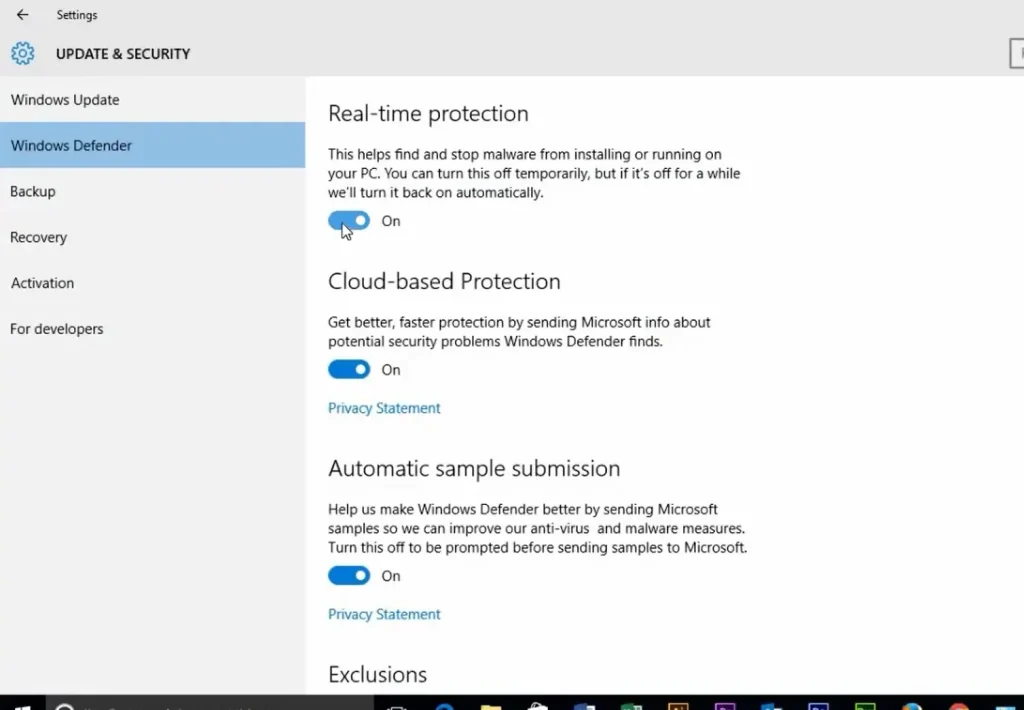Open Privacy Statement under Automatic sample submission
This screenshot has height=710, width=1024.
[384, 613]
